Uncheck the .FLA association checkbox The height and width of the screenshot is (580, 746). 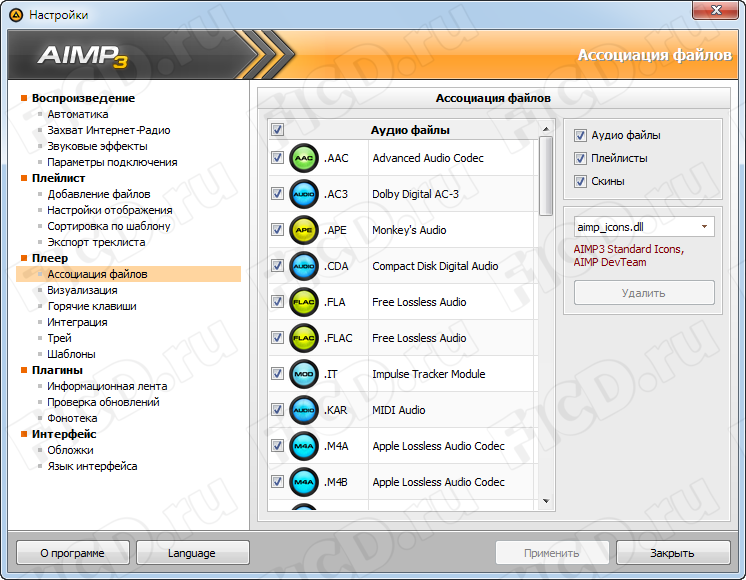[x=277, y=302]
